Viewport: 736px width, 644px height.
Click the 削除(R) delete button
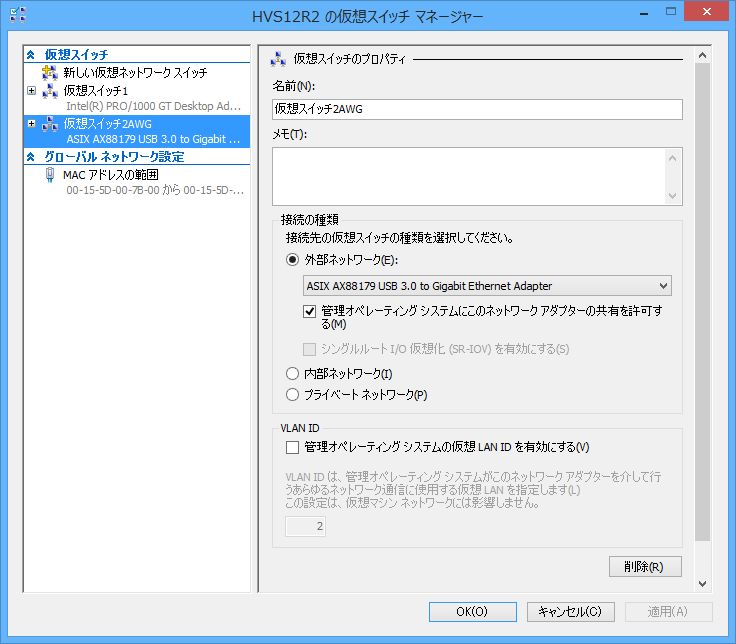644,567
